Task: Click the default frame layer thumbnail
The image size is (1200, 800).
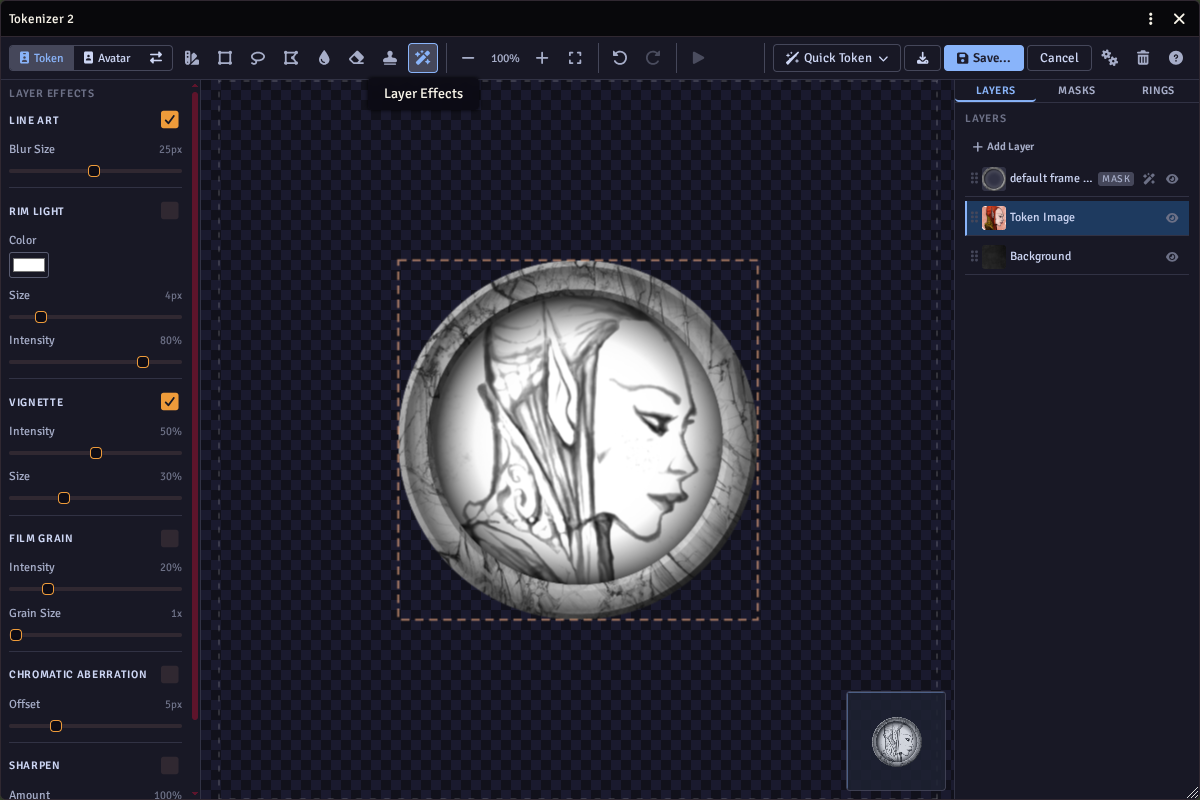Action: [x=994, y=179]
